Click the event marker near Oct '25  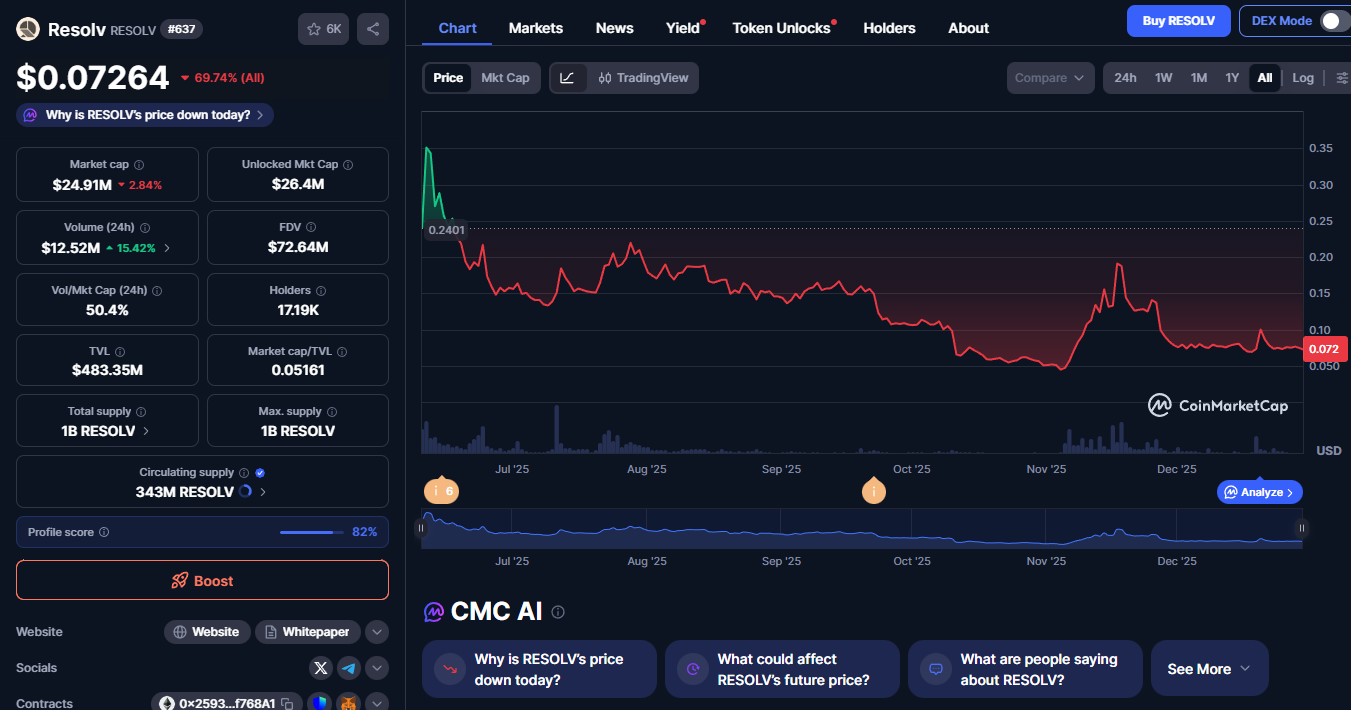(874, 490)
